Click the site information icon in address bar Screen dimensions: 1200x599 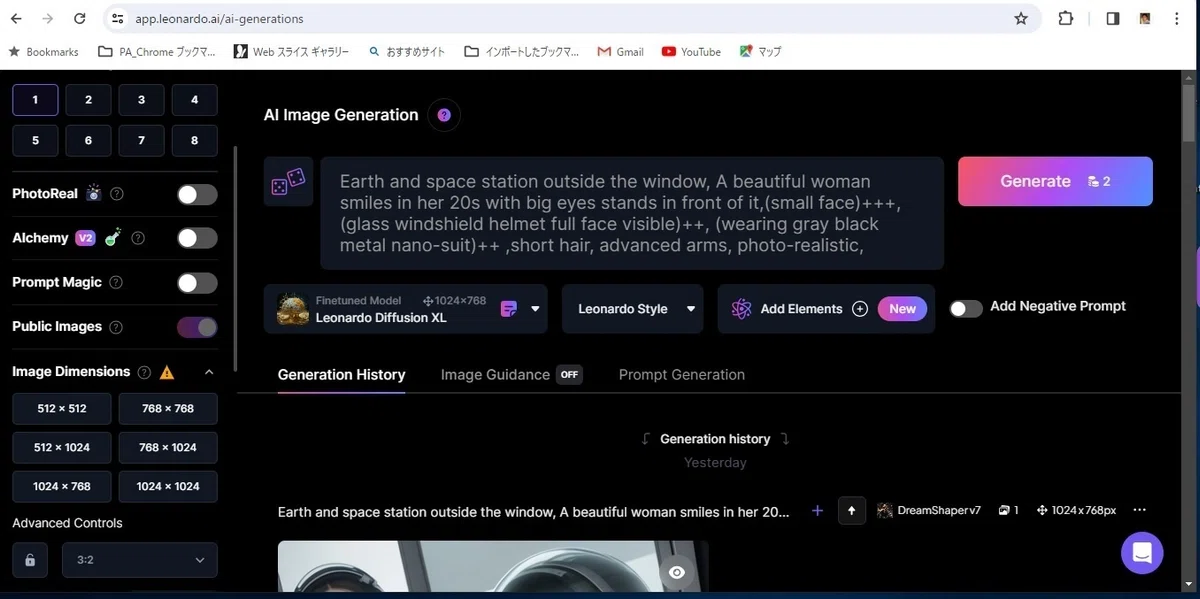[x=118, y=18]
